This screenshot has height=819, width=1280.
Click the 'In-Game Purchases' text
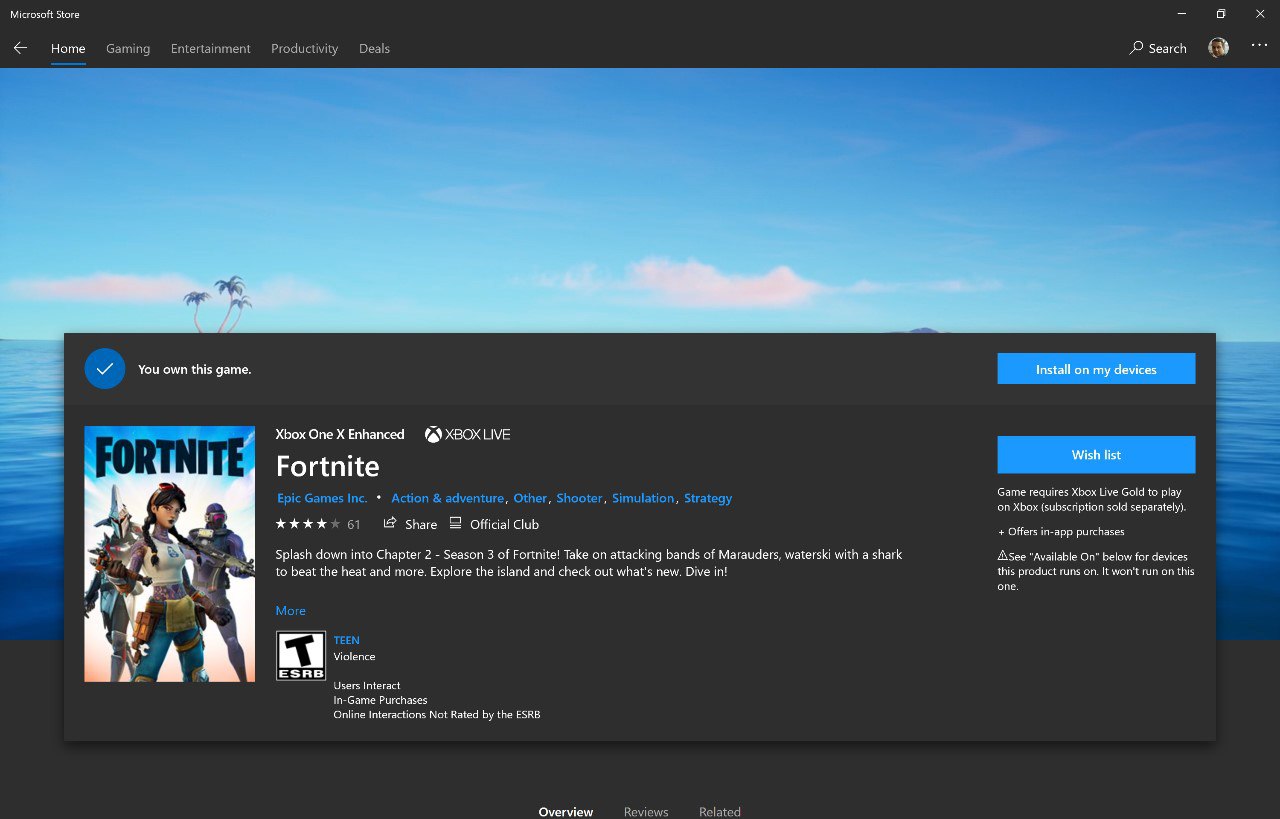pos(380,700)
